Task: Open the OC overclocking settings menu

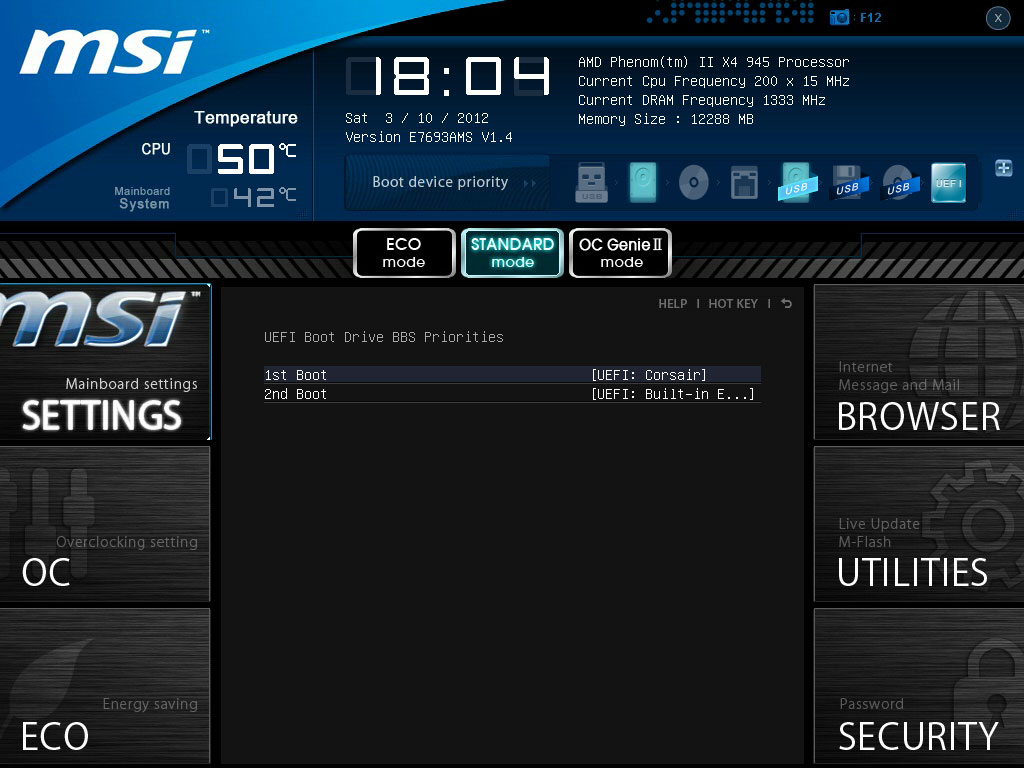Action: [x=105, y=524]
